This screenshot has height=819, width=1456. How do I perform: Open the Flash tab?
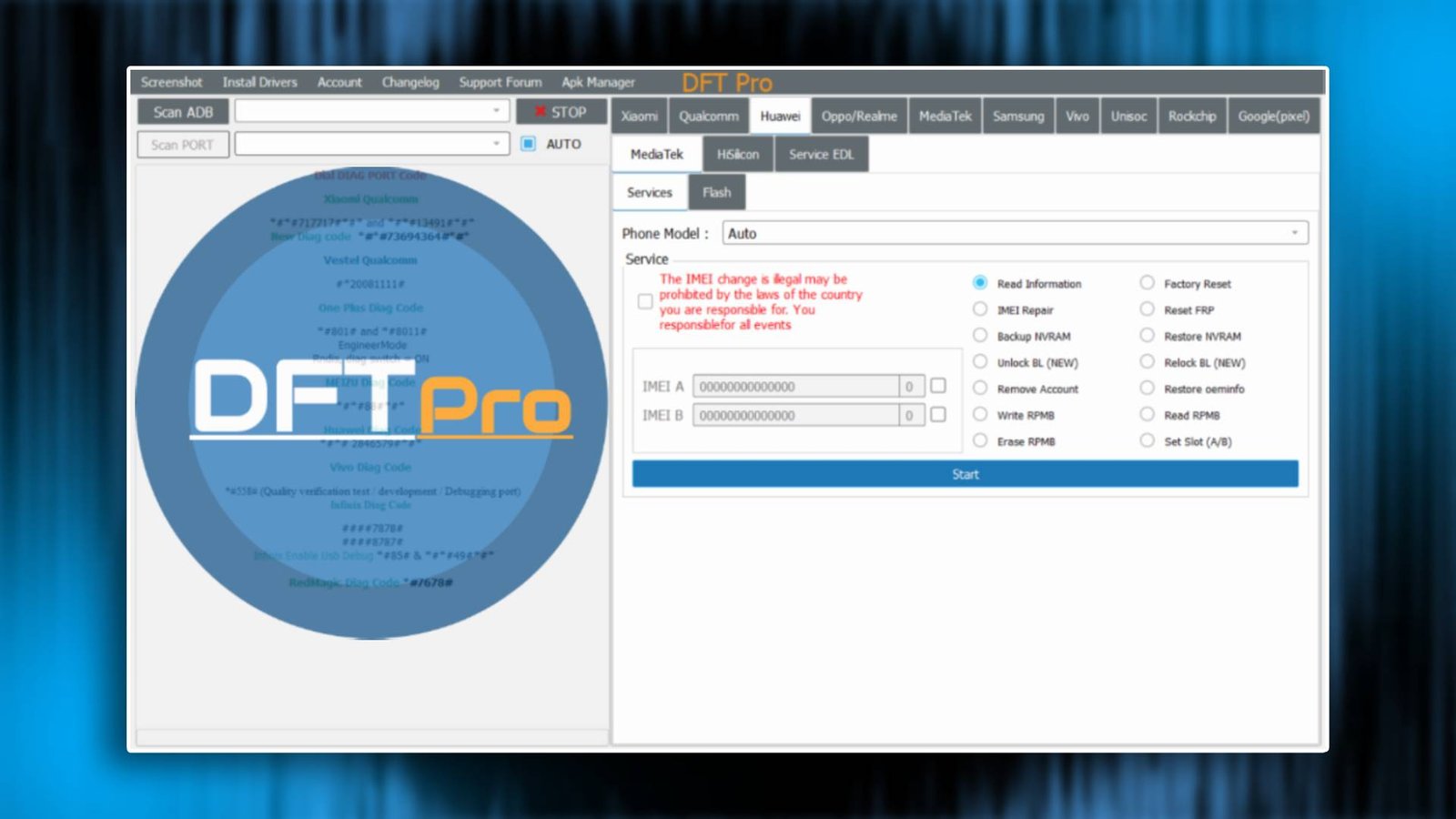tap(717, 192)
